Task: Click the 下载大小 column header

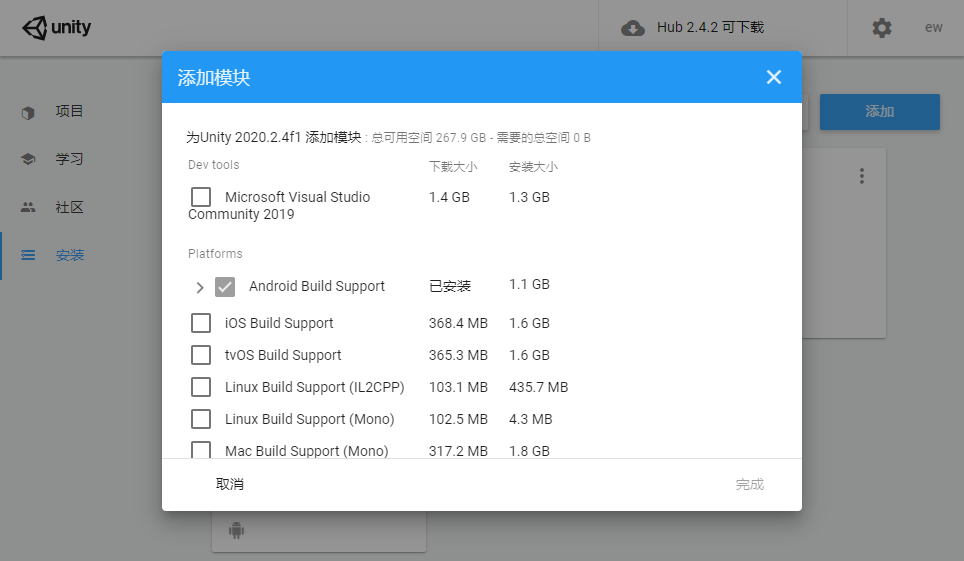Action: tap(453, 167)
